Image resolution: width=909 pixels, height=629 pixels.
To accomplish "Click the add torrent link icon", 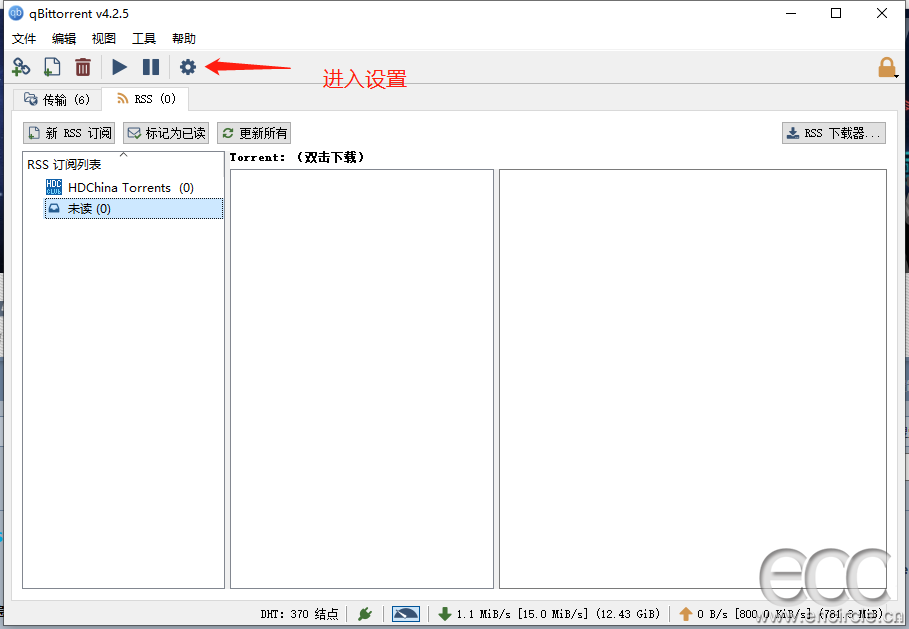I will [21, 67].
